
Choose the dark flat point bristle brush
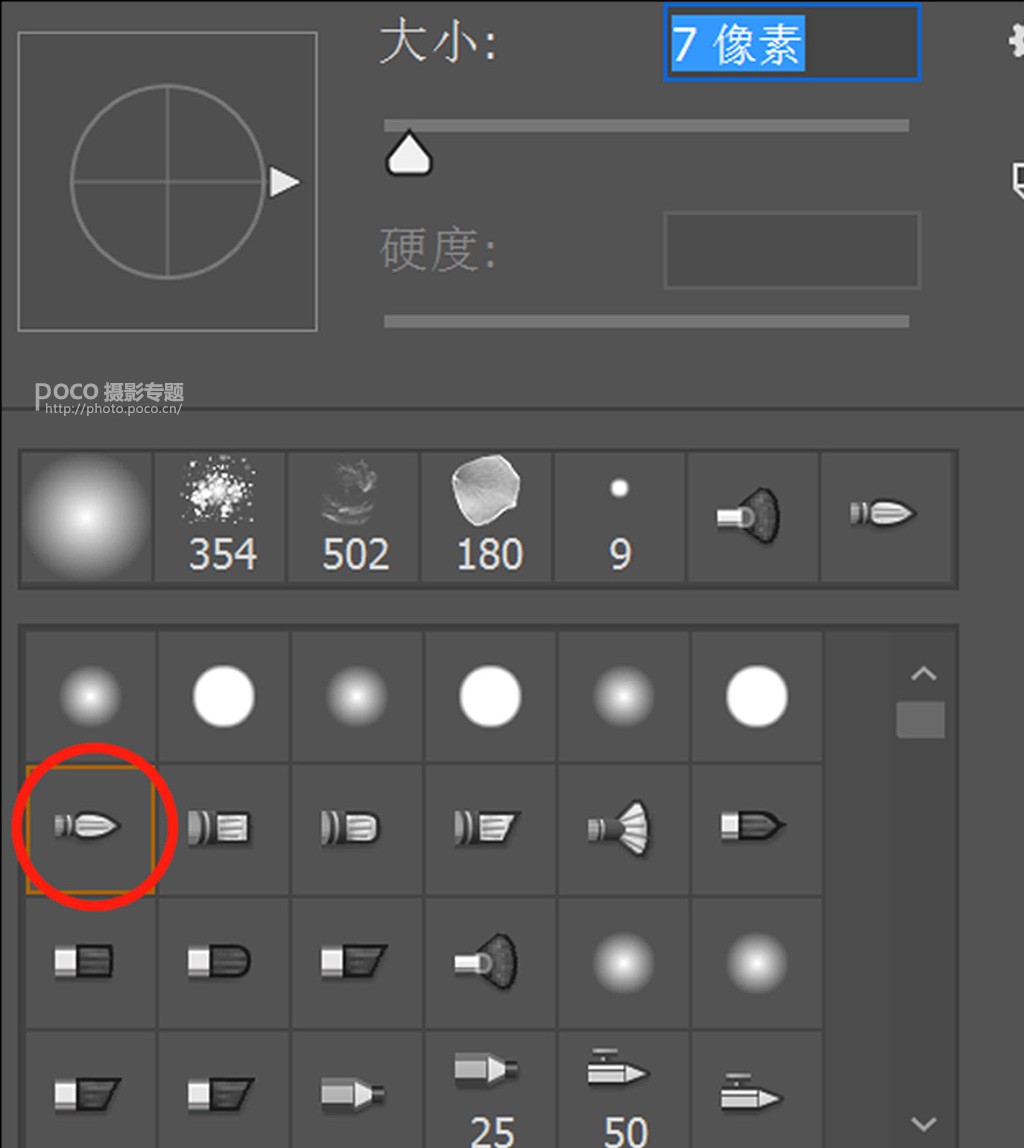(756, 829)
